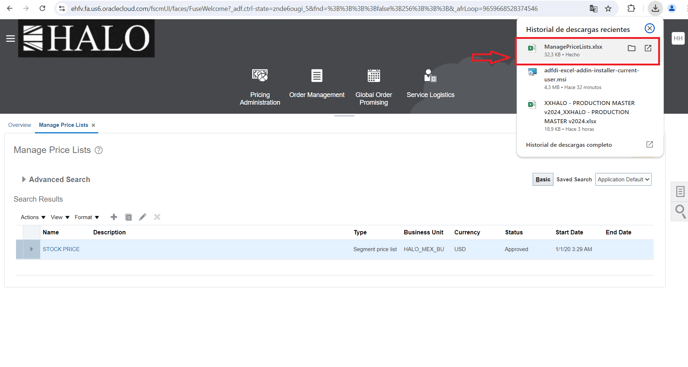The height and width of the screenshot is (367, 688).
Task: Open ManagePriceLists.xlsx download entry
Action: pyautogui.click(x=588, y=50)
